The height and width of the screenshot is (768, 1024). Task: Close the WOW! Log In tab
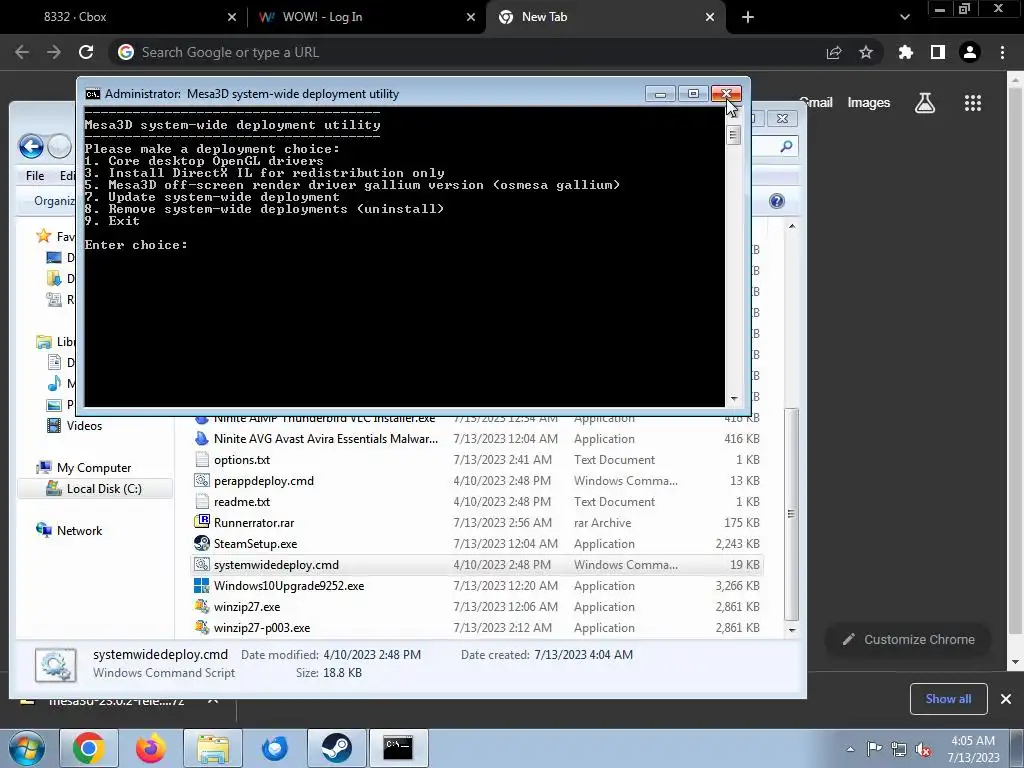(x=471, y=17)
